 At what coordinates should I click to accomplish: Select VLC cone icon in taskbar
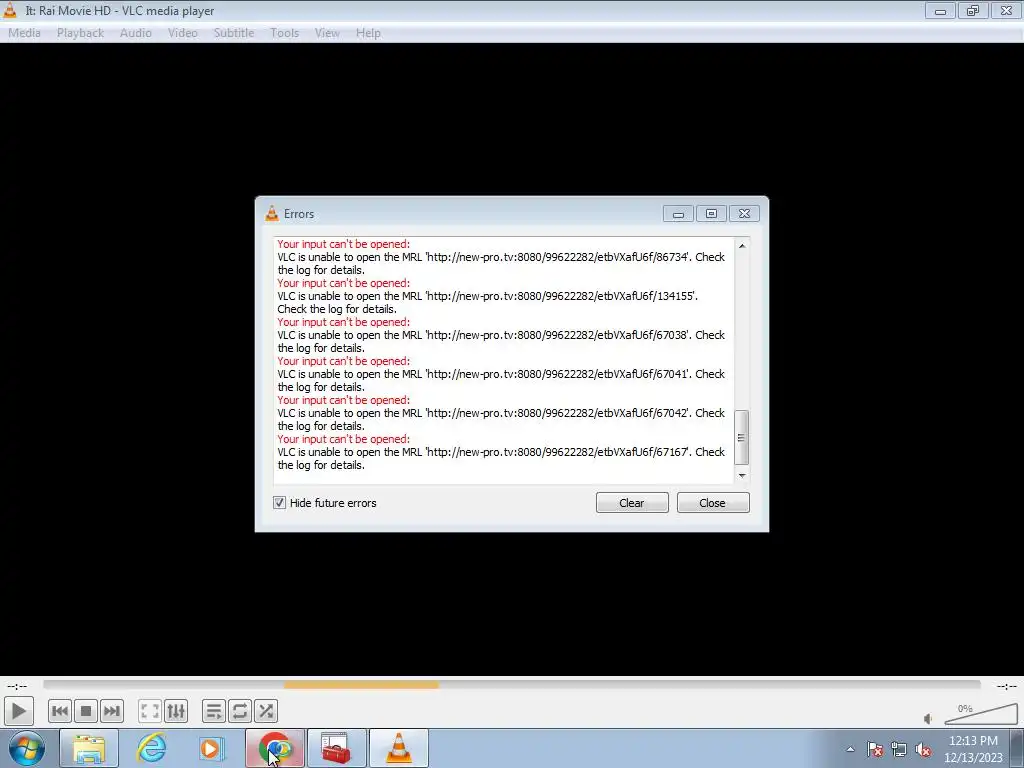click(398, 748)
